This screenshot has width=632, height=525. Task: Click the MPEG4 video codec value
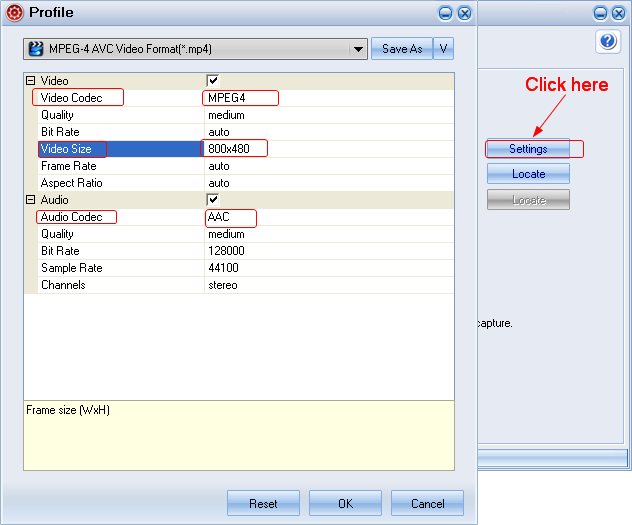[227, 98]
